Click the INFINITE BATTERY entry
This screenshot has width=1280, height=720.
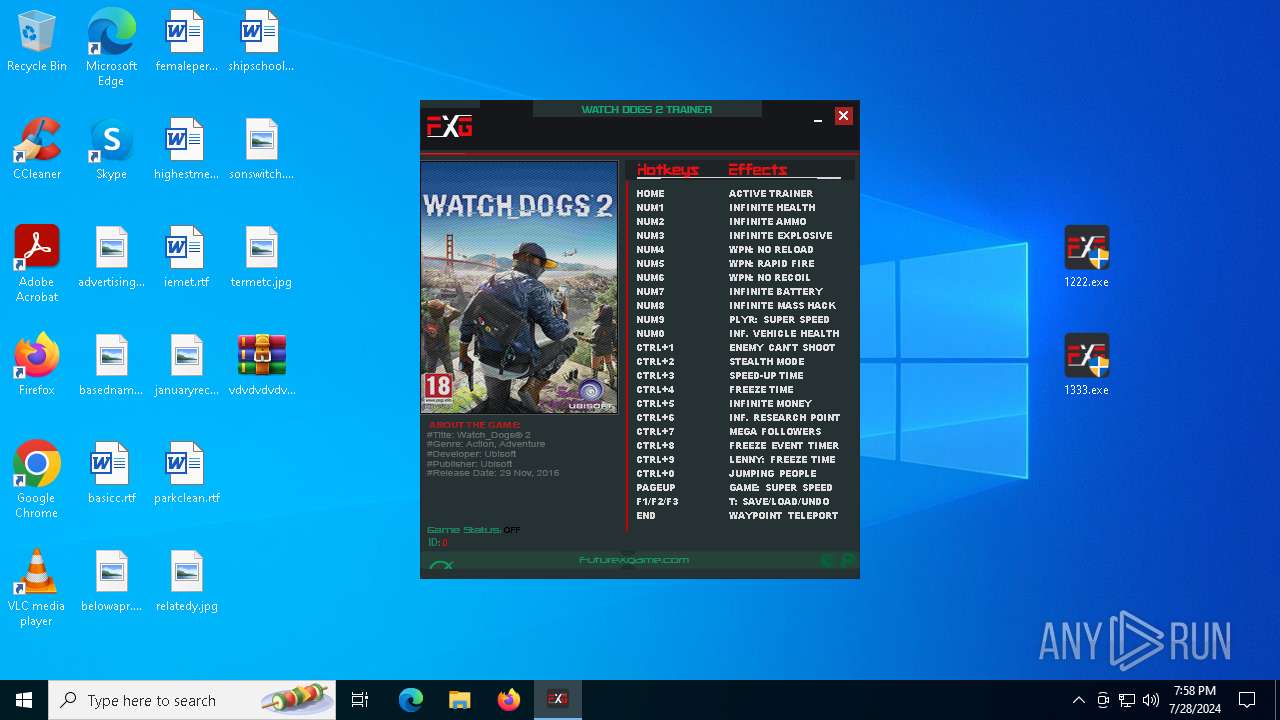pos(776,292)
